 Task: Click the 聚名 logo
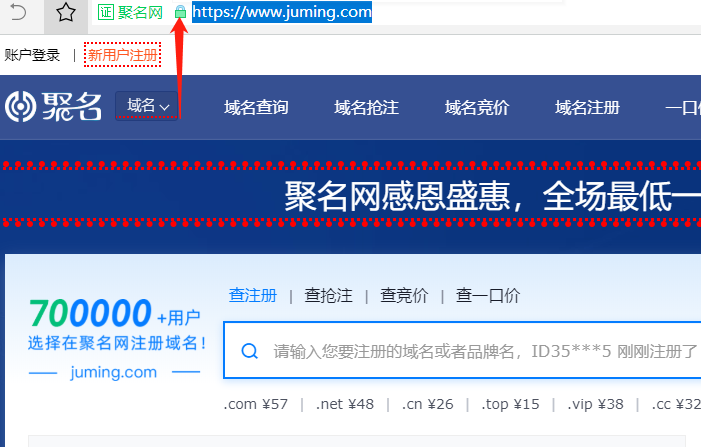click(x=53, y=106)
